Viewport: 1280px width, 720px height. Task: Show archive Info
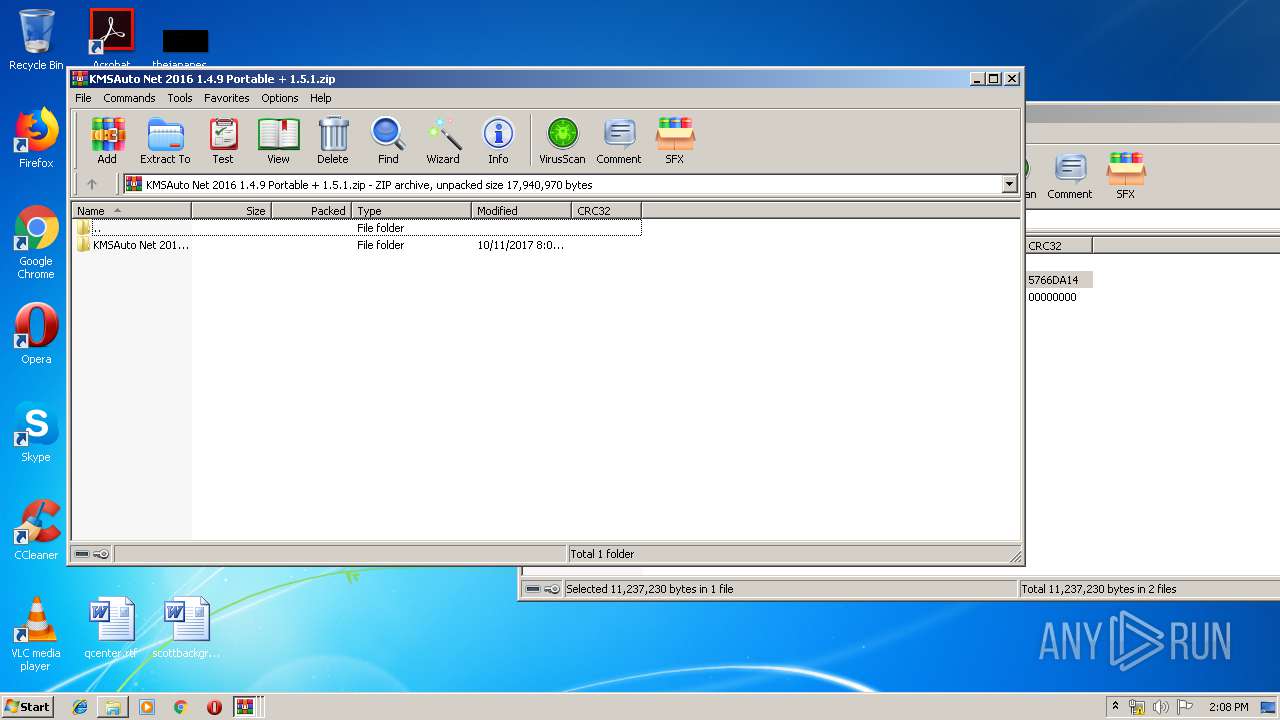(498, 140)
